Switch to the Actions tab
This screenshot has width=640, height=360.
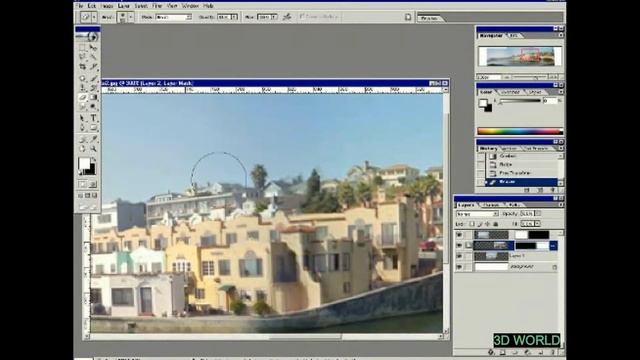[509, 149]
